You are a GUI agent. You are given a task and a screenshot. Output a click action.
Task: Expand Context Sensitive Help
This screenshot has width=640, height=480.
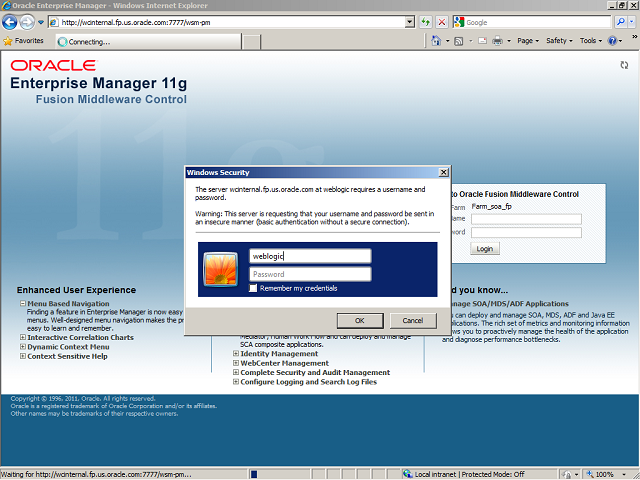(x=23, y=356)
